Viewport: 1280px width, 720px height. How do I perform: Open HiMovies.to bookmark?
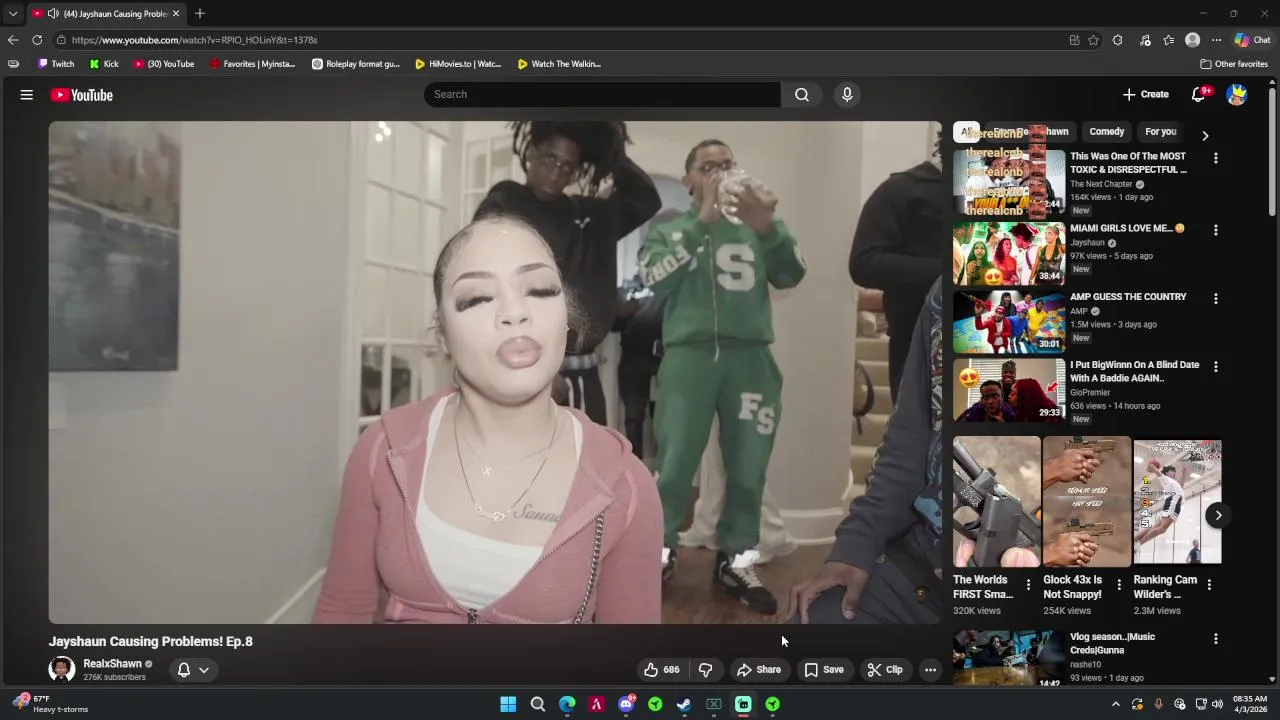[x=458, y=64]
